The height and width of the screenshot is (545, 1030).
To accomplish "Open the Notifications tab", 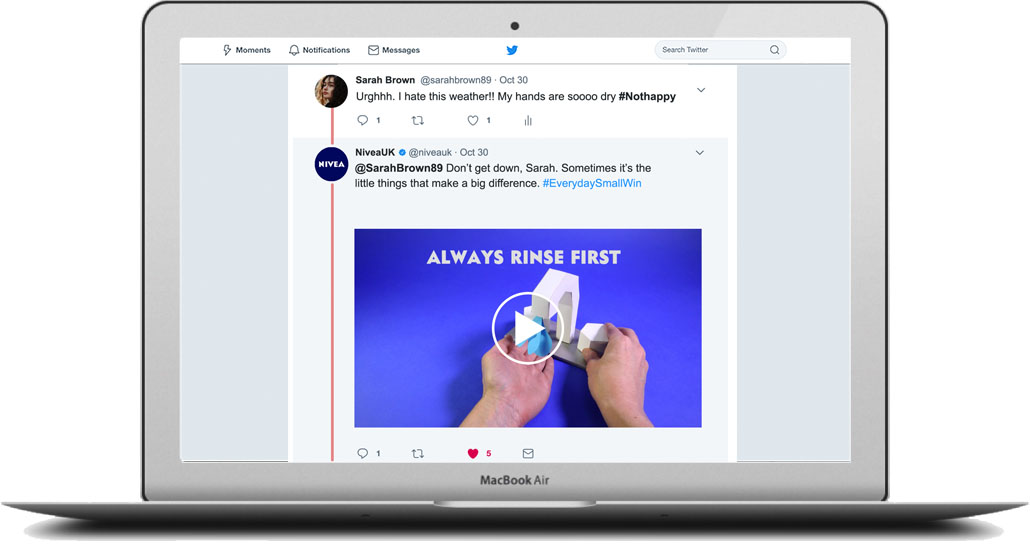I will pyautogui.click(x=319, y=50).
